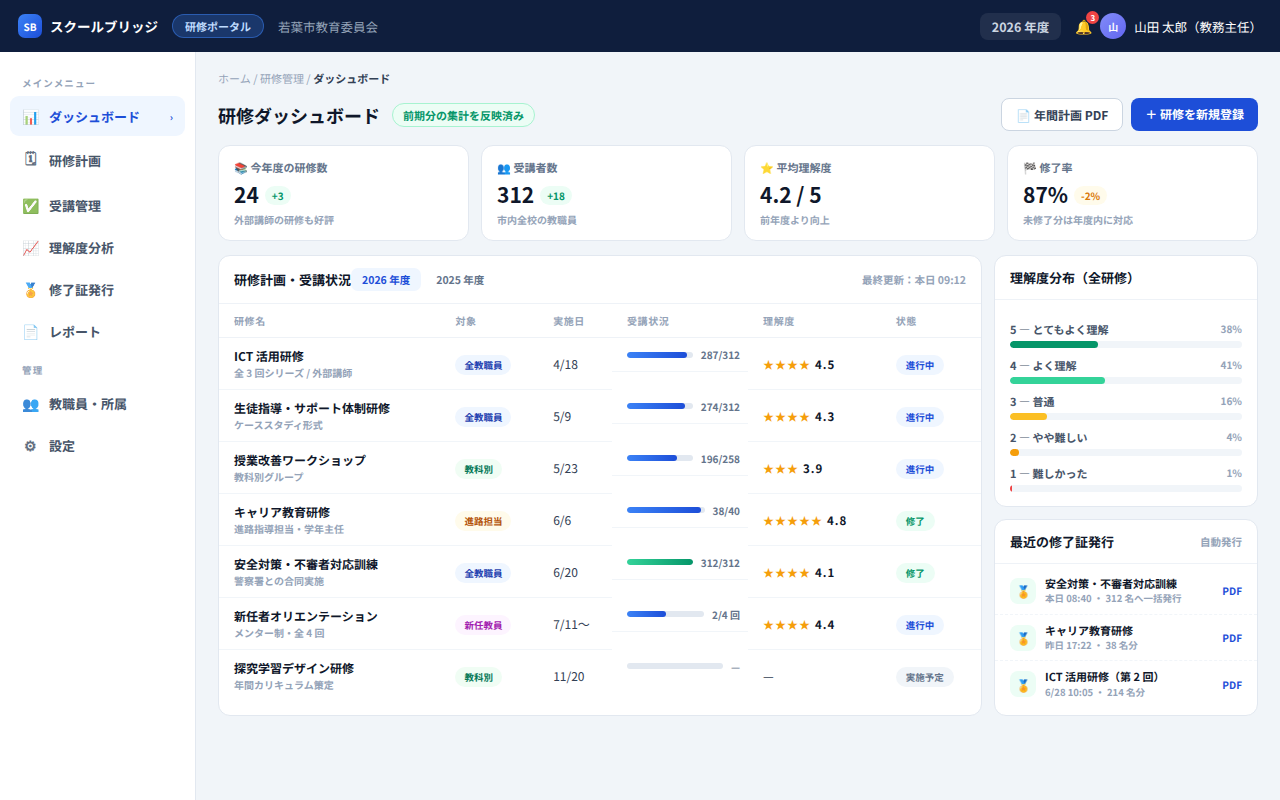Click the 前期分の集計を反映済み badge

pyautogui.click(x=463, y=115)
